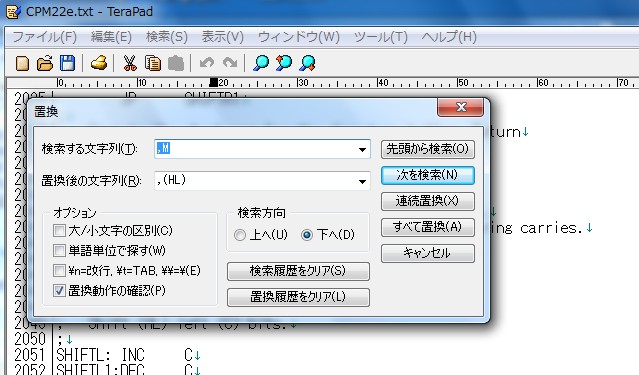Open the 検索(S) menu

tap(167, 37)
